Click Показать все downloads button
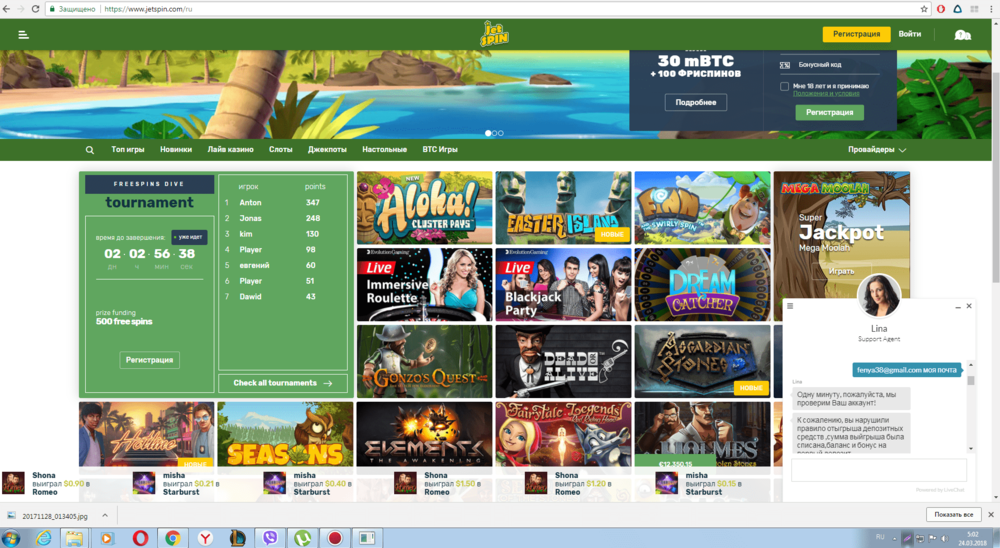Image resolution: width=1000 pixels, height=548 pixels. 953,514
